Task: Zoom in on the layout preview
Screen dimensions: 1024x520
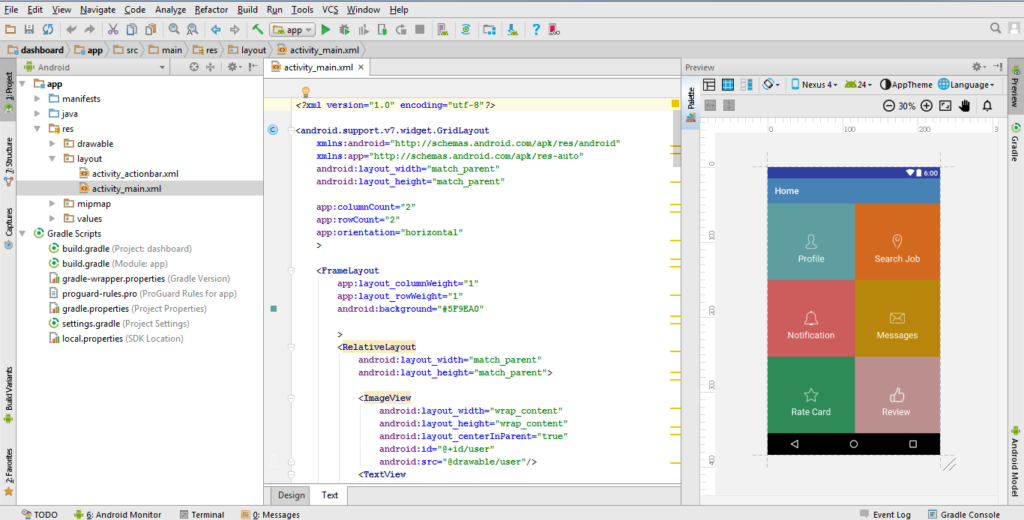Action: tap(926, 105)
